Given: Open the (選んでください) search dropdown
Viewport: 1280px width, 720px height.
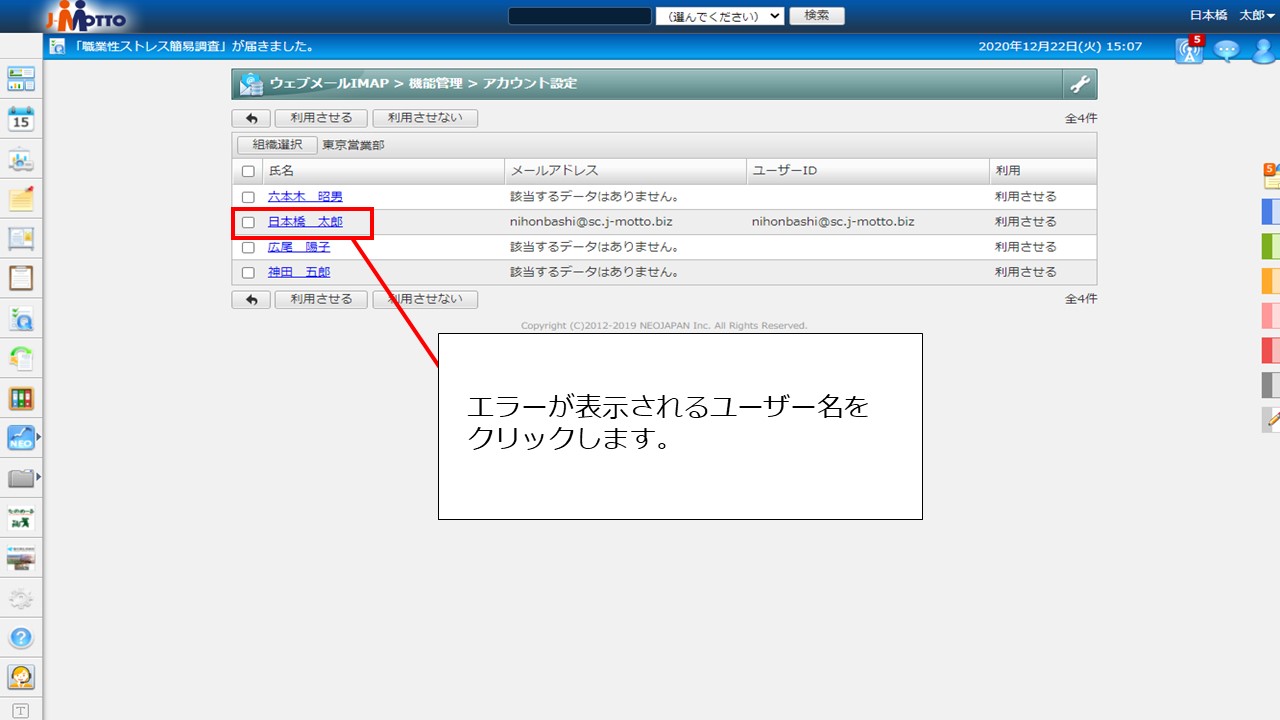Looking at the screenshot, I should 720,16.
